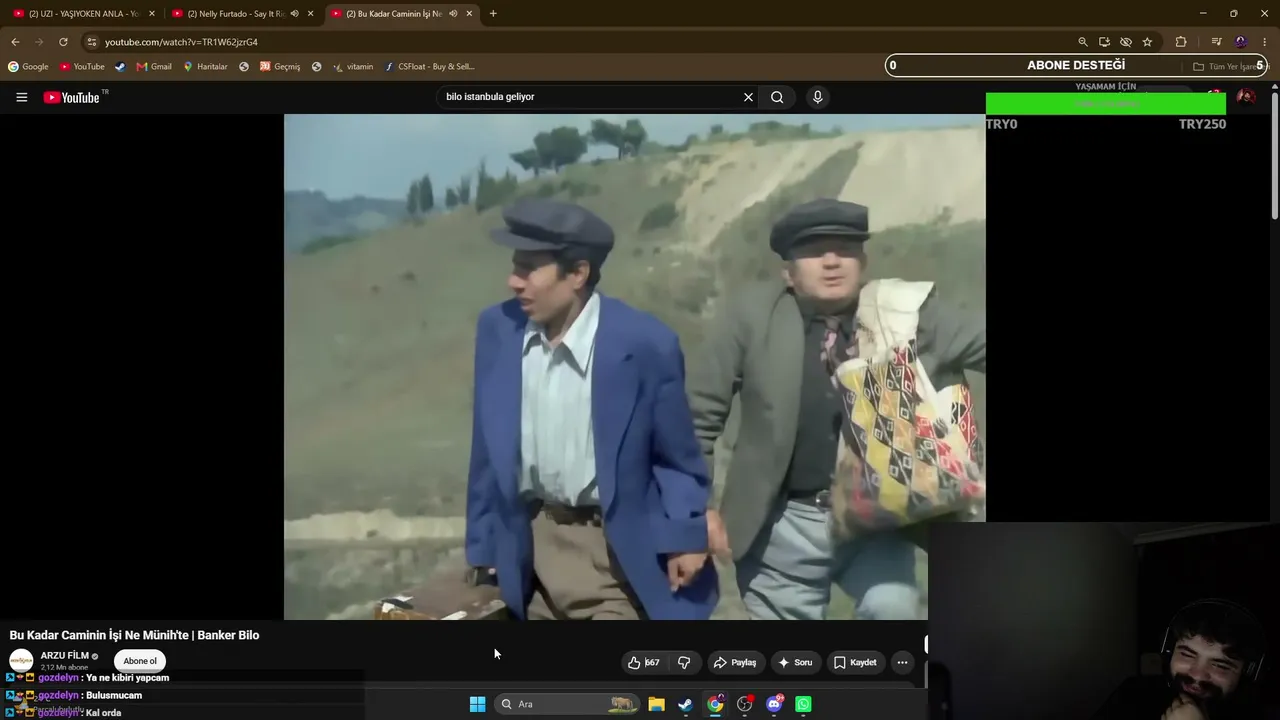Dislike the video with thumbs down

tap(684, 662)
